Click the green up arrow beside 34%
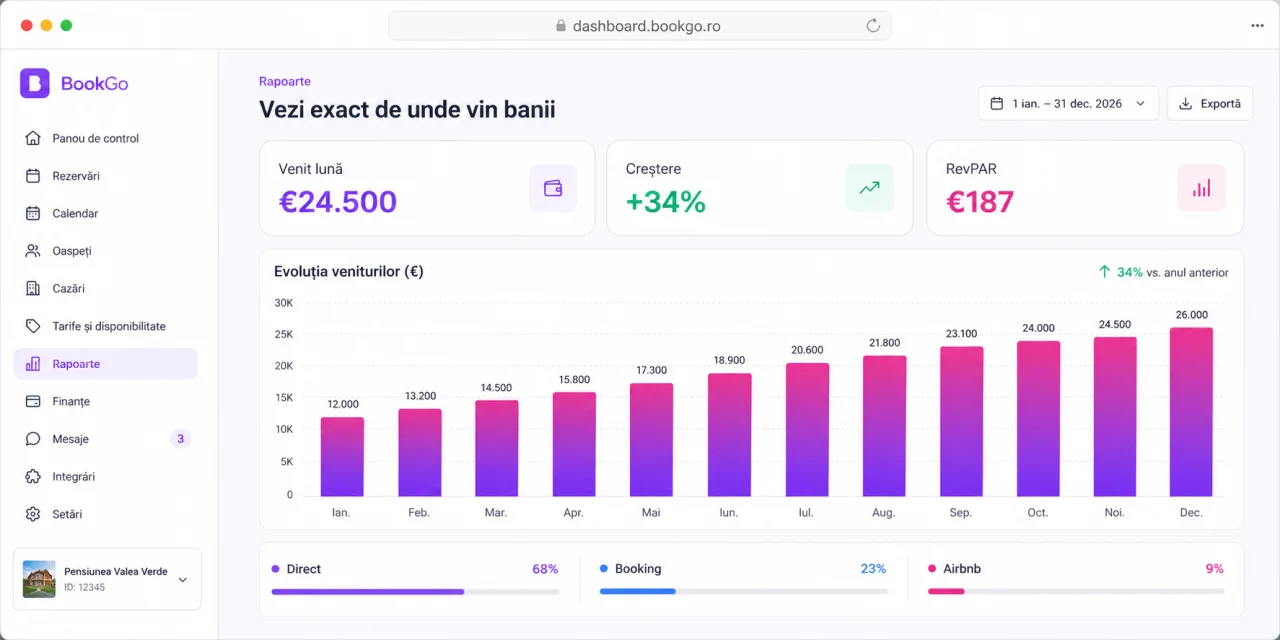1280x640 pixels. click(1105, 272)
